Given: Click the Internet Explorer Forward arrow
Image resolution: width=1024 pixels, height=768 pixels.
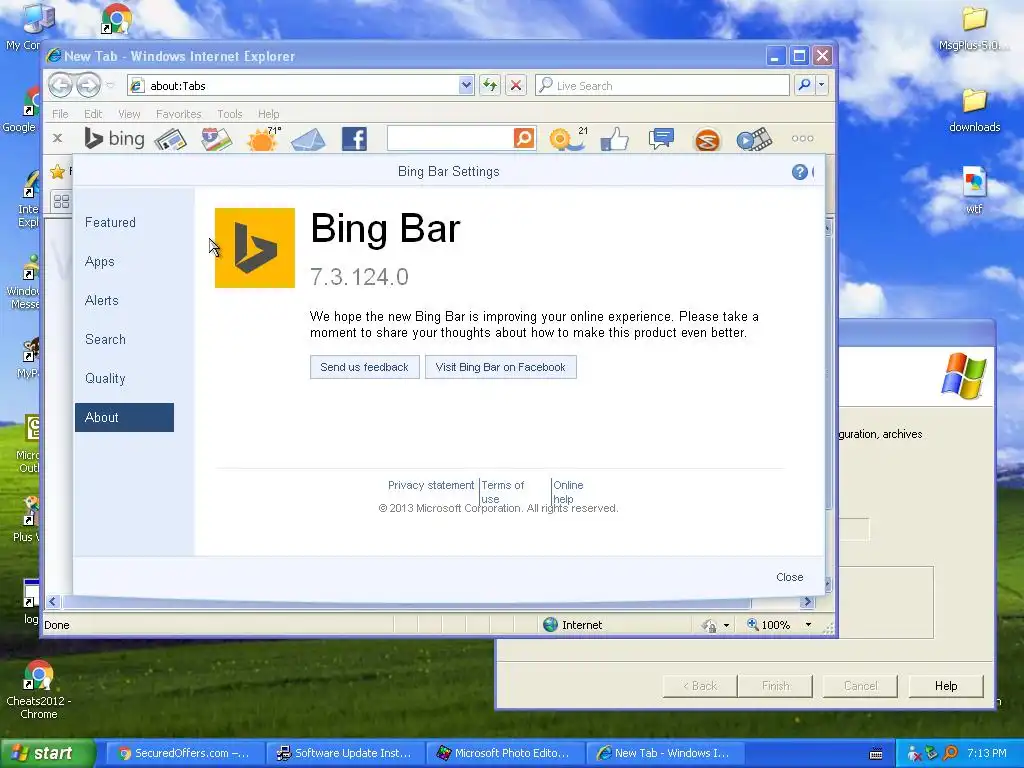Looking at the screenshot, I should pyautogui.click(x=88, y=85).
